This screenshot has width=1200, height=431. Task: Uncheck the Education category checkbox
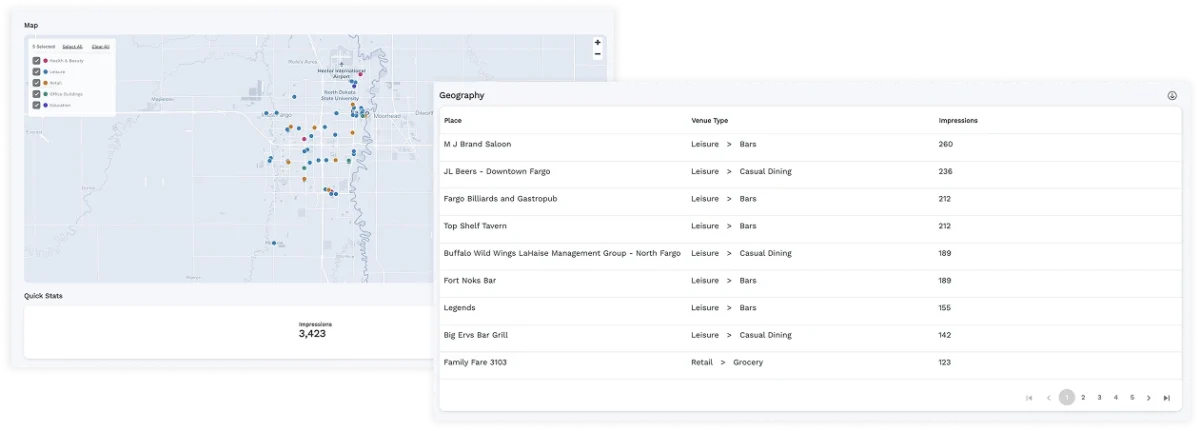37,105
